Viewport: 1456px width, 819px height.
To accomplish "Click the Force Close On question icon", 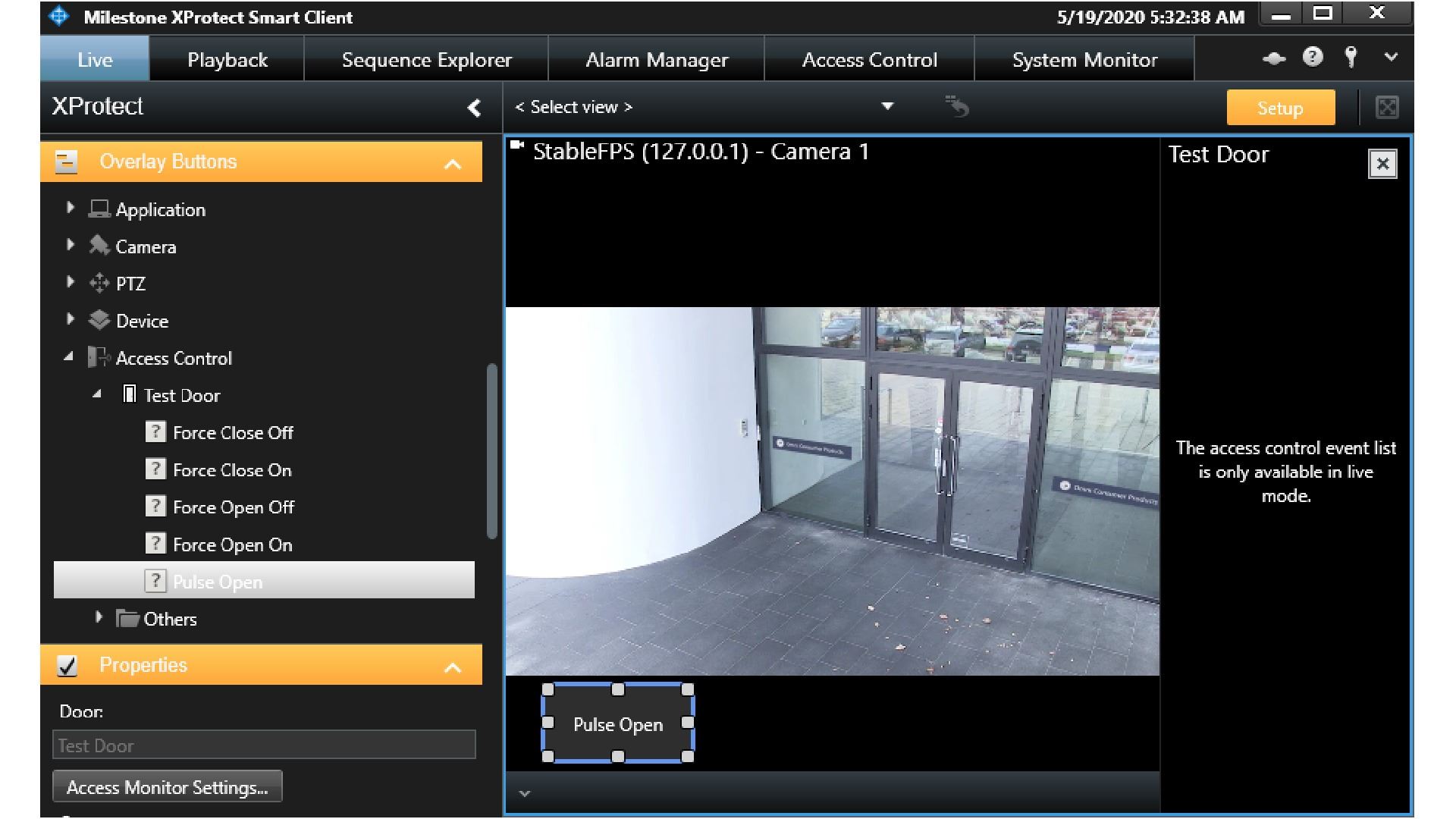I will pyautogui.click(x=155, y=469).
